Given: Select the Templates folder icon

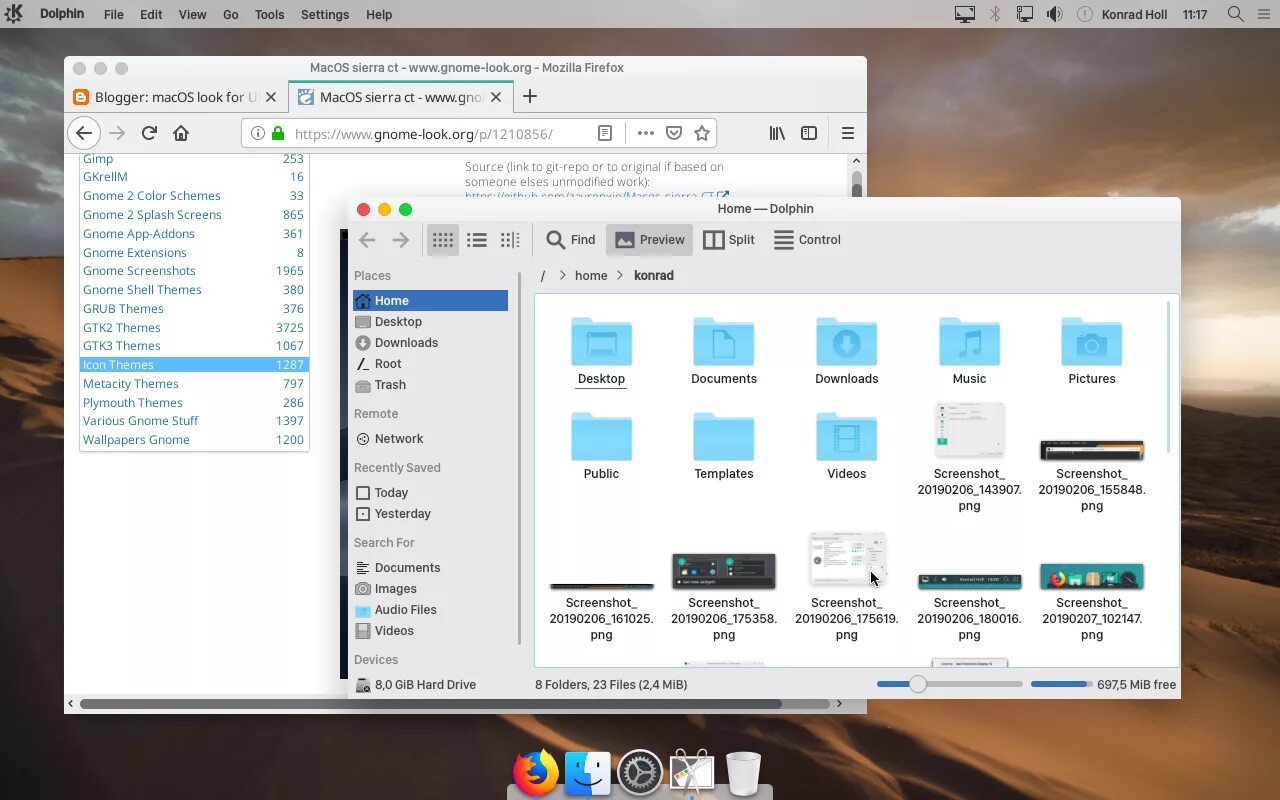Looking at the screenshot, I should click(724, 437).
